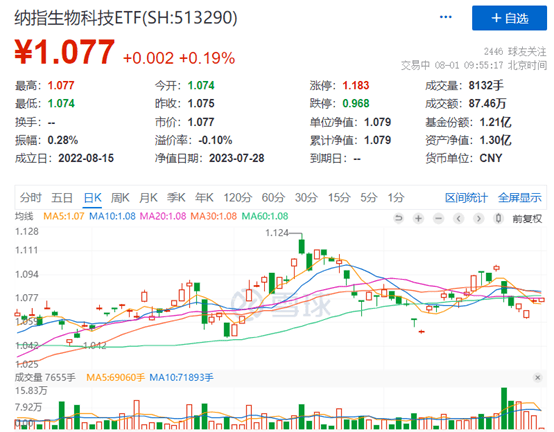The width and height of the screenshot is (554, 432).
Task: Click the ETF title 纳指生物科技ETF(SH:513290)
Action: click(x=126, y=18)
